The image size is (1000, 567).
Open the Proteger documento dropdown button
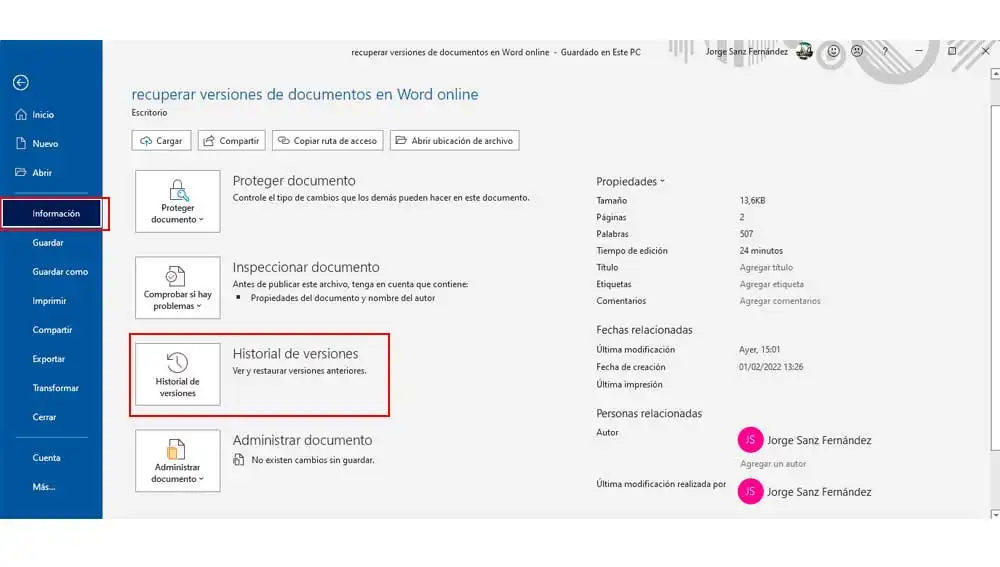178,201
